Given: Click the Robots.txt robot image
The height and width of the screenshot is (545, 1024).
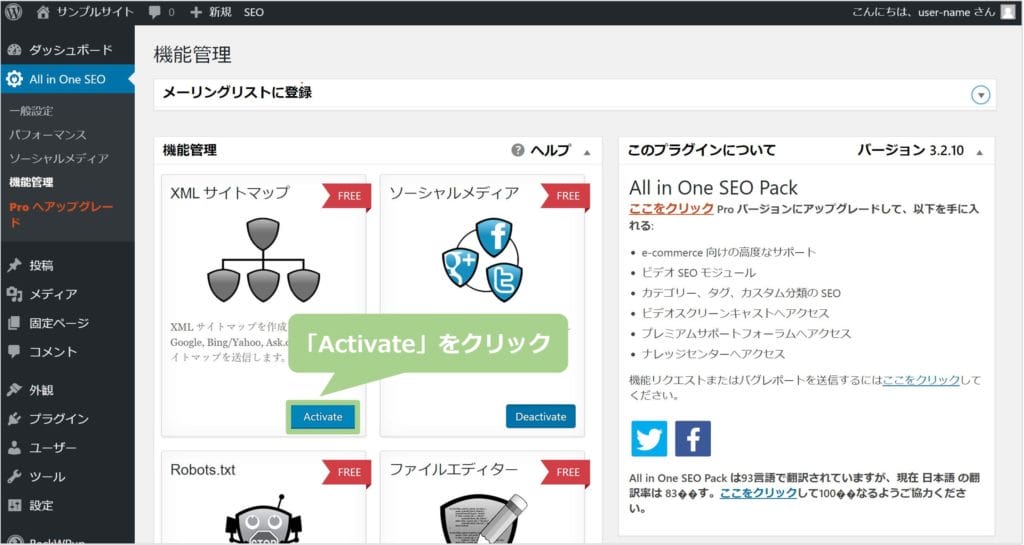Looking at the screenshot, I should click(x=264, y=519).
